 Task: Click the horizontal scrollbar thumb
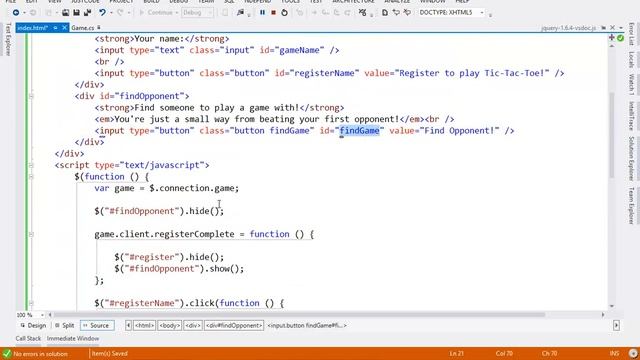click(x=299, y=315)
